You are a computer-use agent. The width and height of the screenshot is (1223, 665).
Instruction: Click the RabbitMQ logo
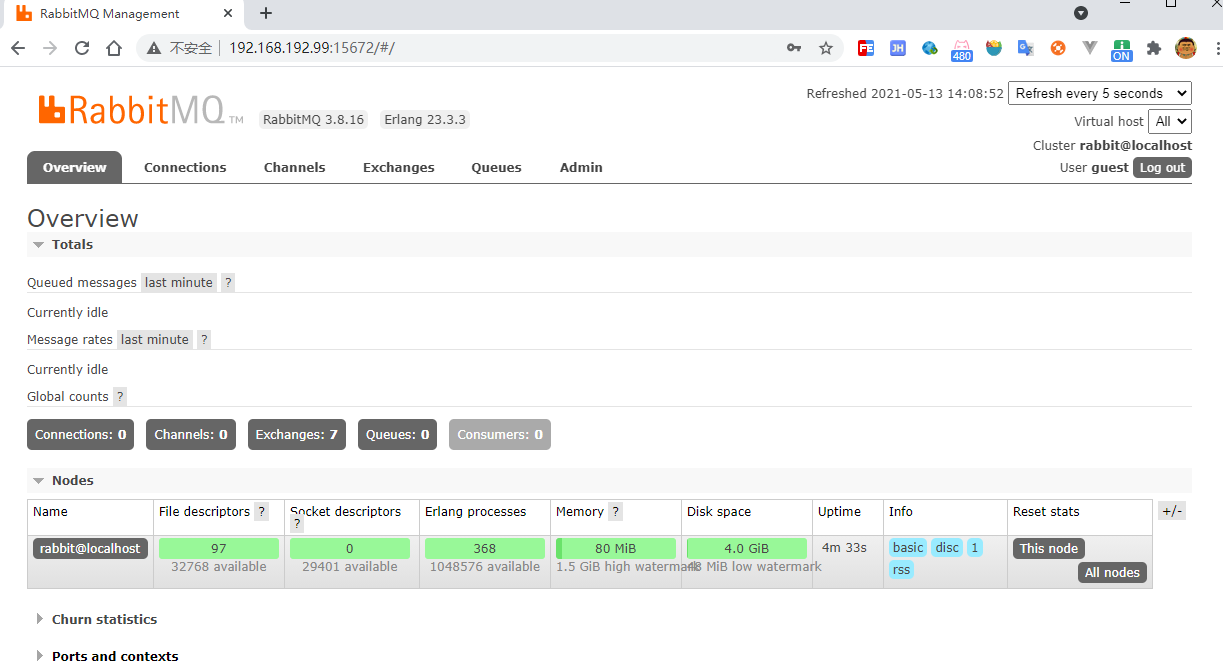(x=140, y=110)
